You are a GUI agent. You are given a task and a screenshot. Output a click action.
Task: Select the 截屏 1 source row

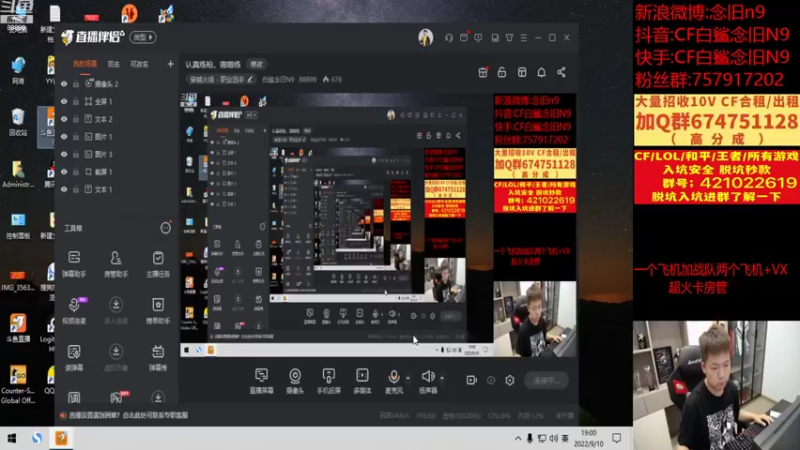[116, 172]
